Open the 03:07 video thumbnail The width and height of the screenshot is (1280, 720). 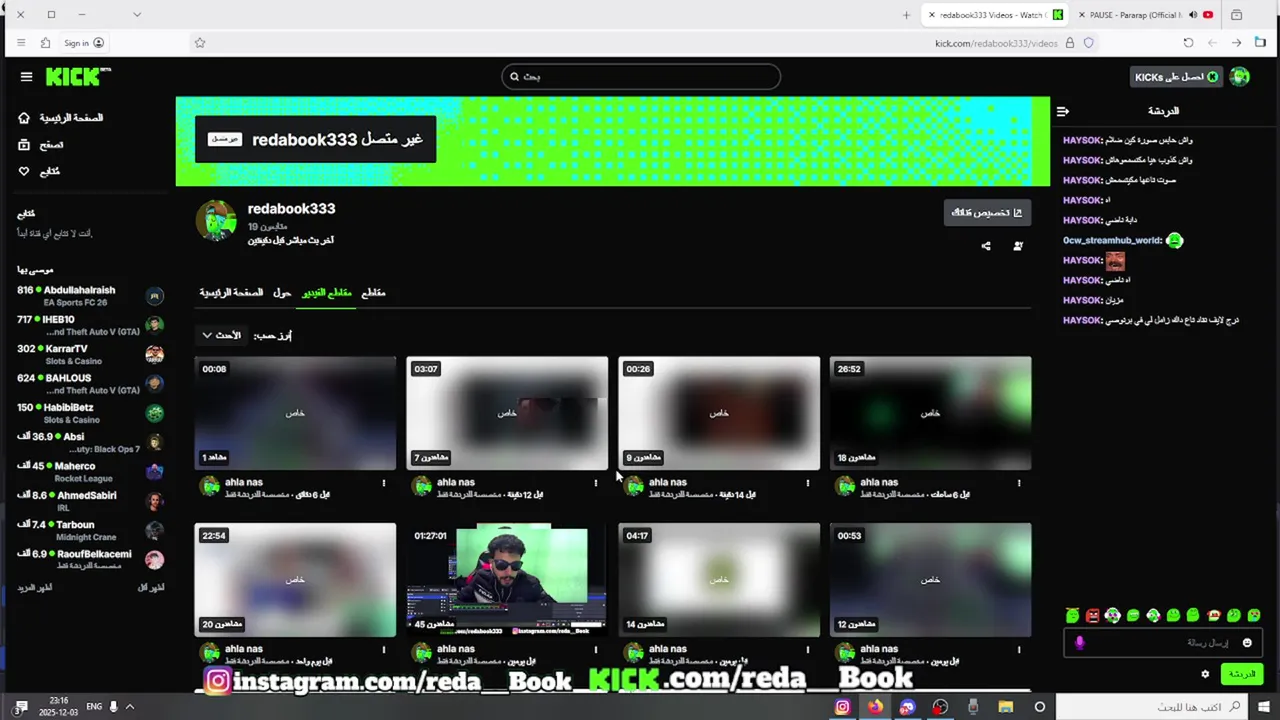[x=507, y=413]
